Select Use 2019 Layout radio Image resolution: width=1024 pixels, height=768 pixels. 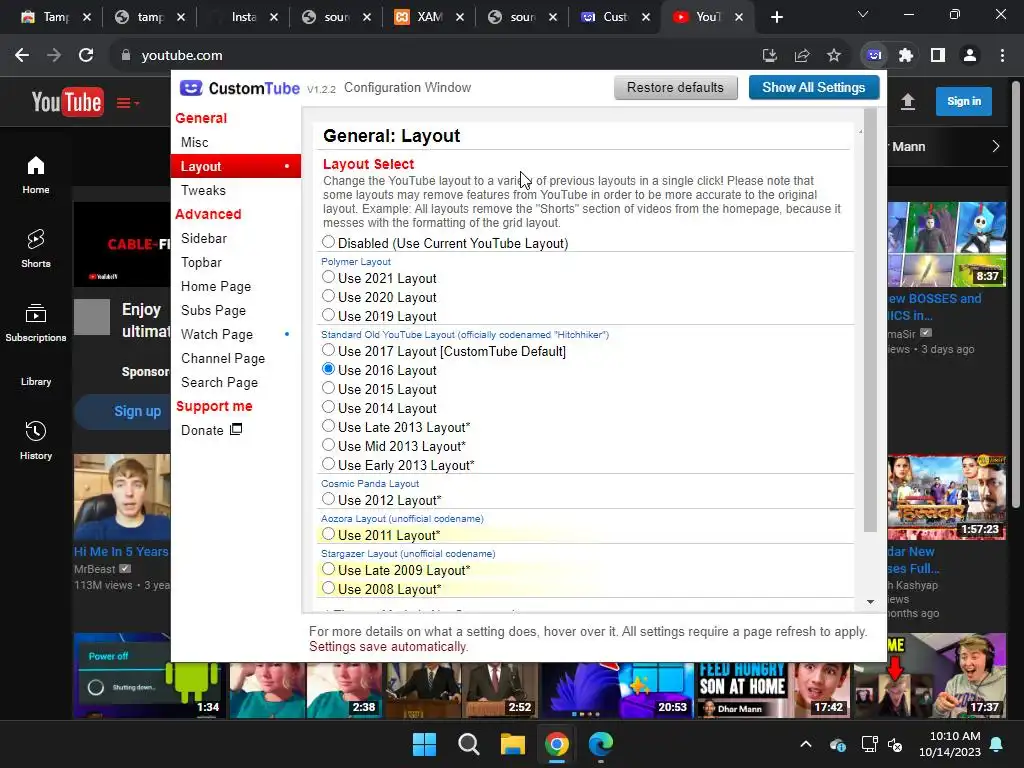pyautogui.click(x=328, y=315)
